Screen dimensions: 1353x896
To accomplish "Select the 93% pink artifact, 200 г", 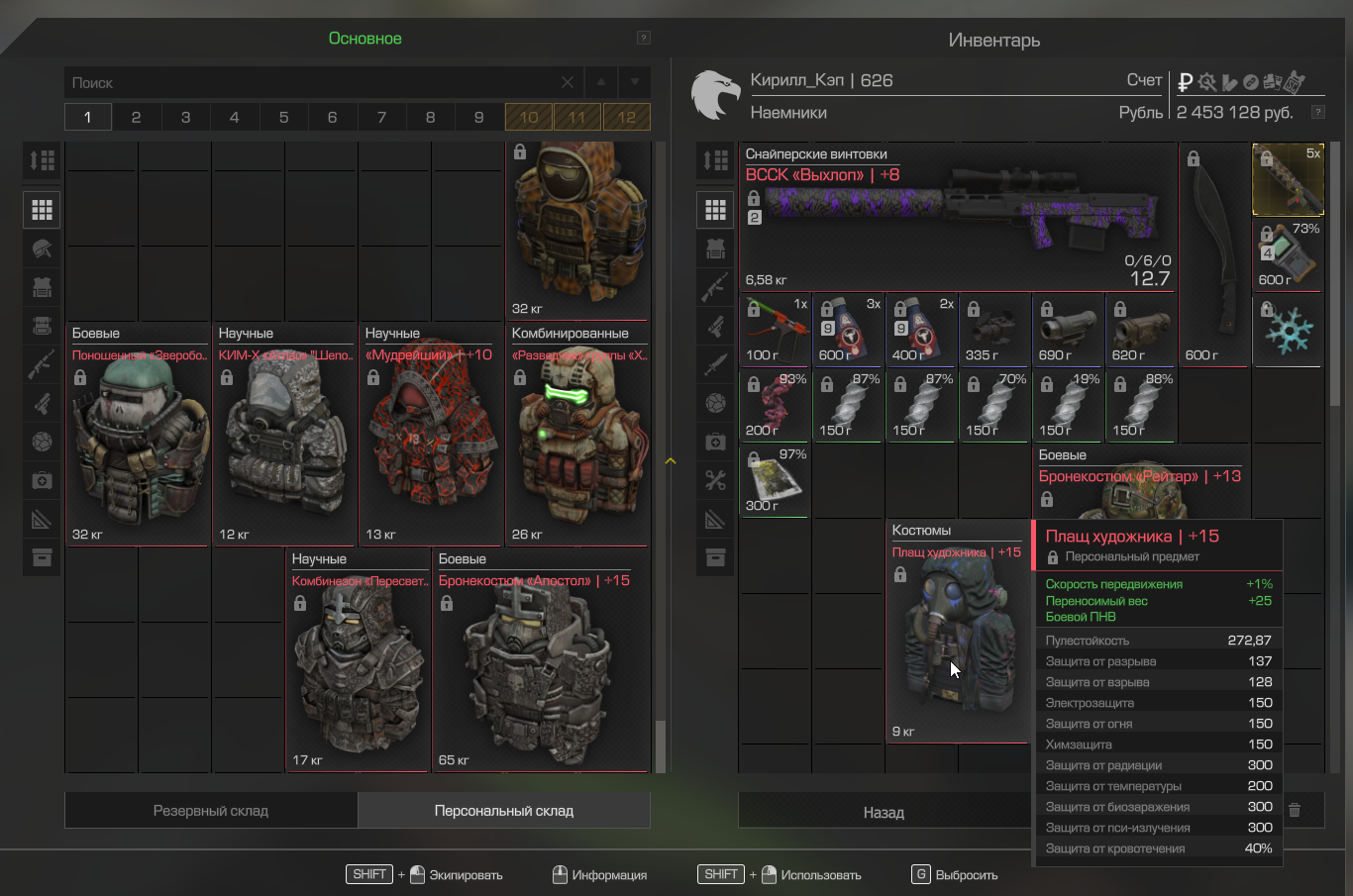I will pos(775,406).
